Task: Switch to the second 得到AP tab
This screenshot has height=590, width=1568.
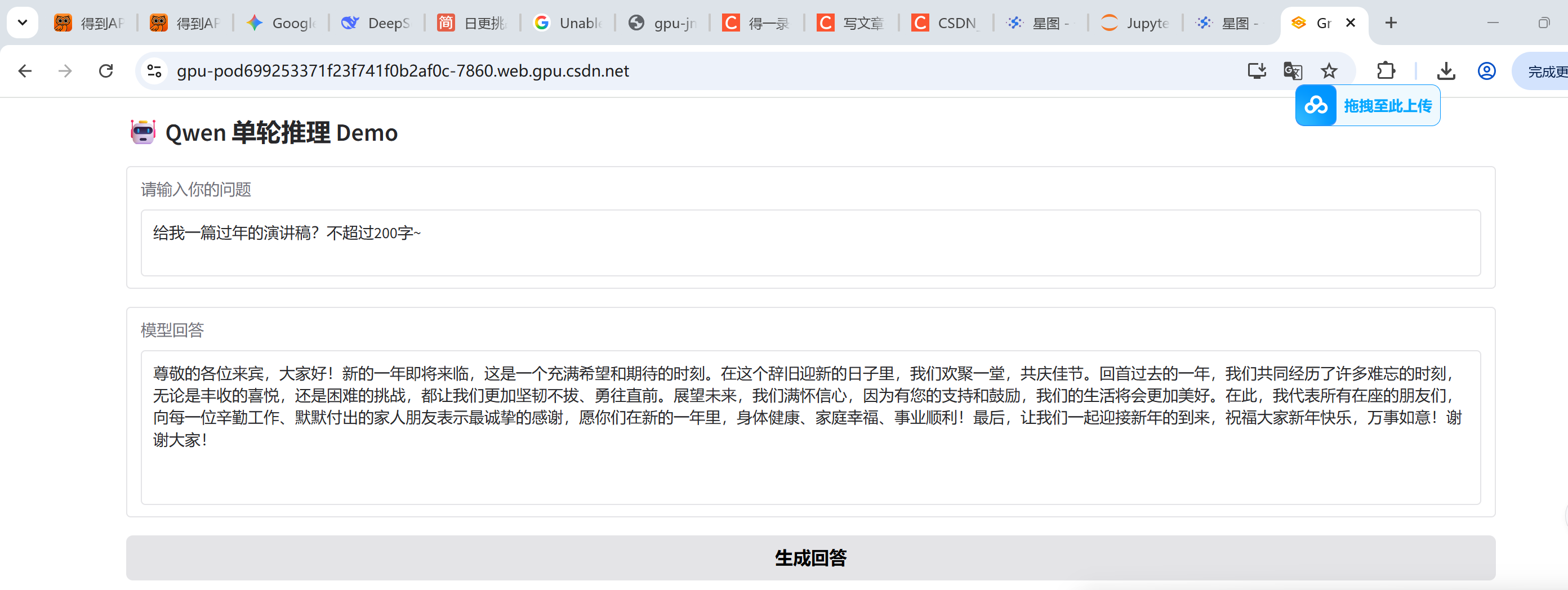Action: click(185, 23)
